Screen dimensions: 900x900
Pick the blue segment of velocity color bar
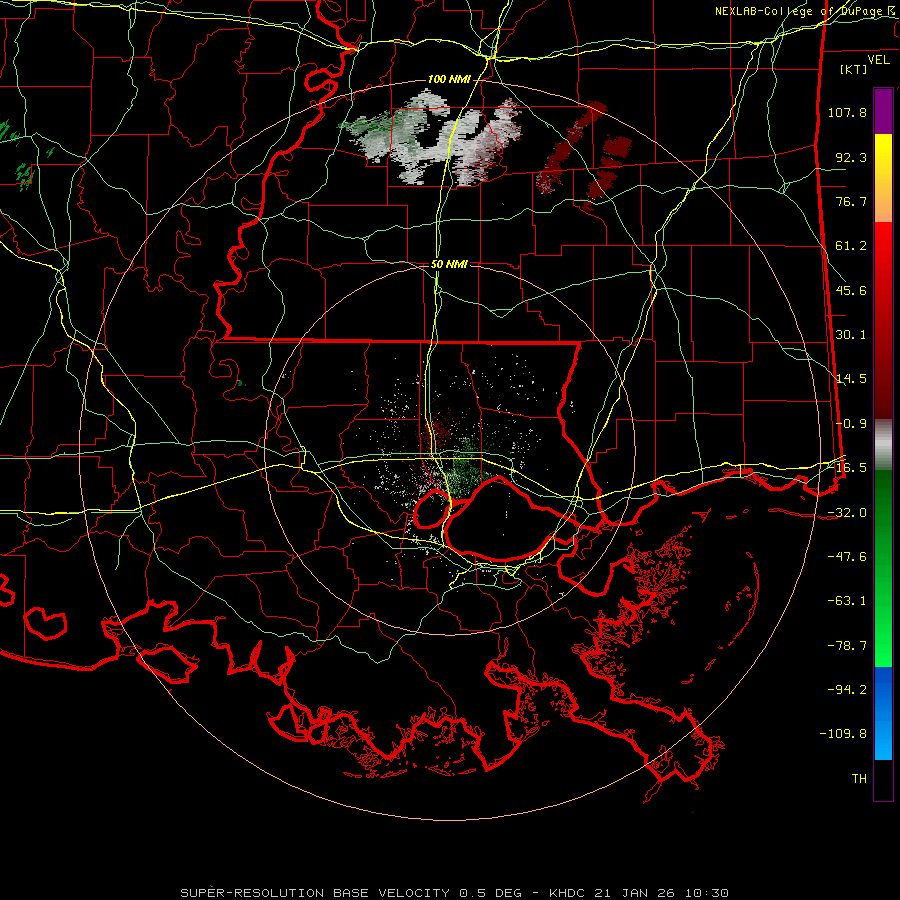pos(883,713)
